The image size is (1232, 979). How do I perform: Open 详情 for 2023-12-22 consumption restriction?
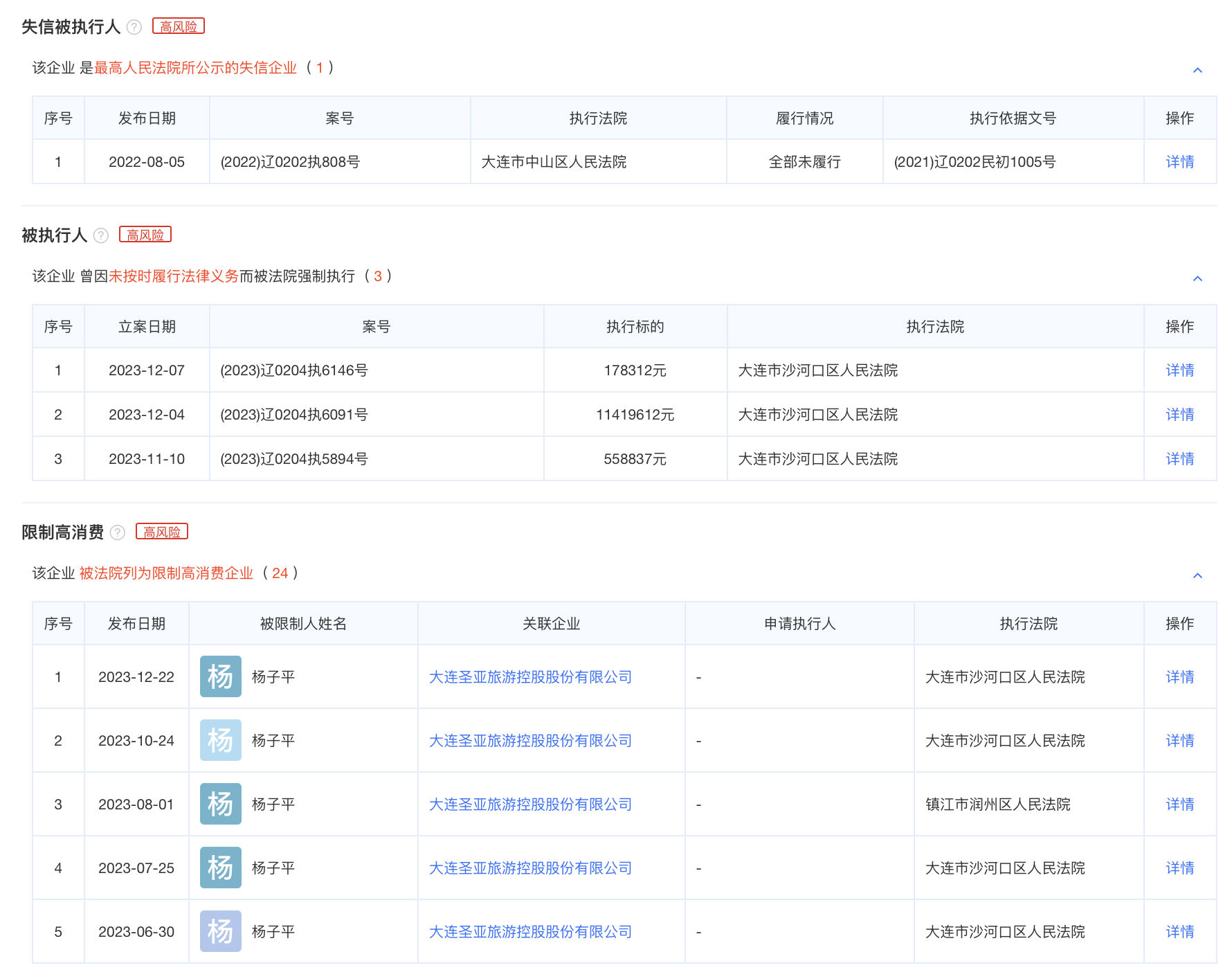tap(1180, 677)
